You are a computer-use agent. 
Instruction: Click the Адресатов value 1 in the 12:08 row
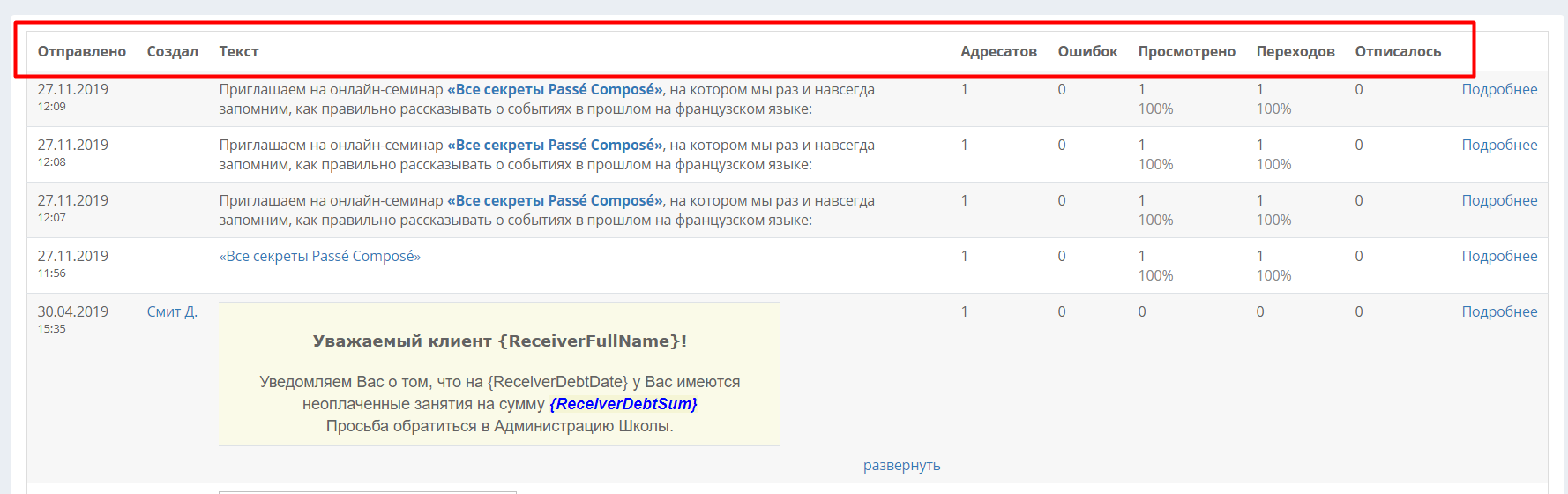pyautogui.click(x=965, y=145)
